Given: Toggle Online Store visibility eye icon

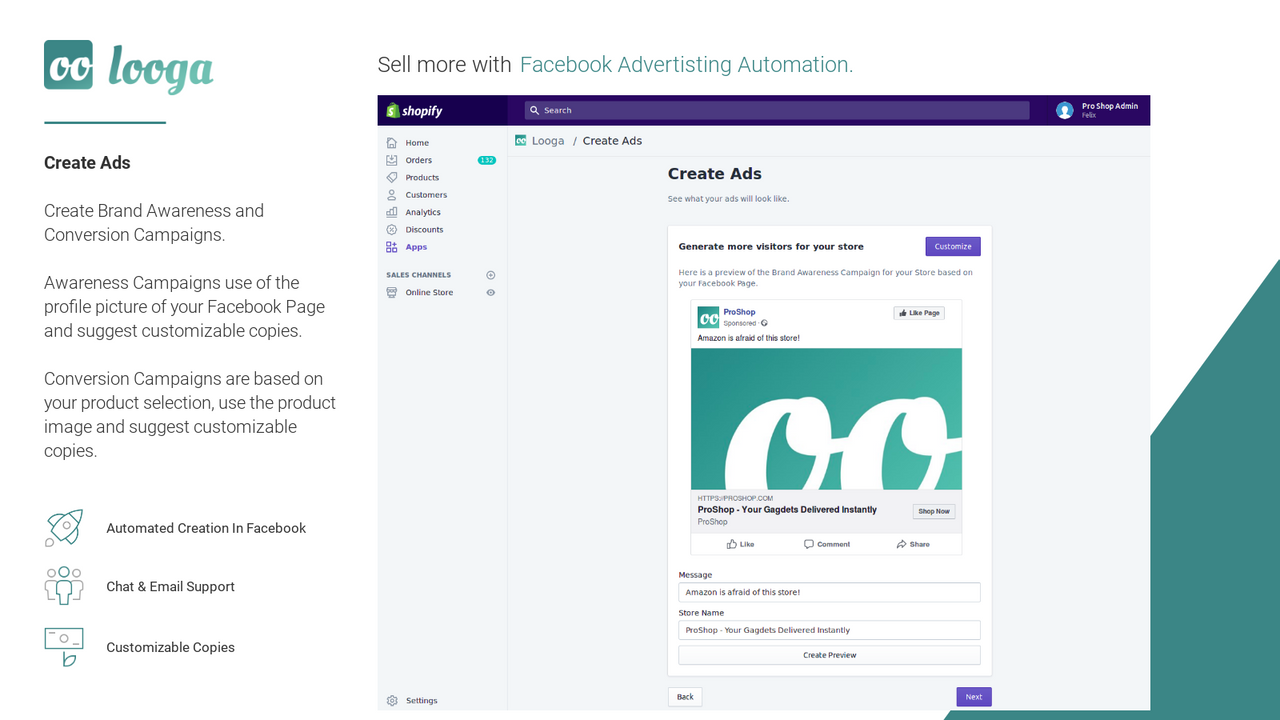Looking at the screenshot, I should [x=490, y=293].
